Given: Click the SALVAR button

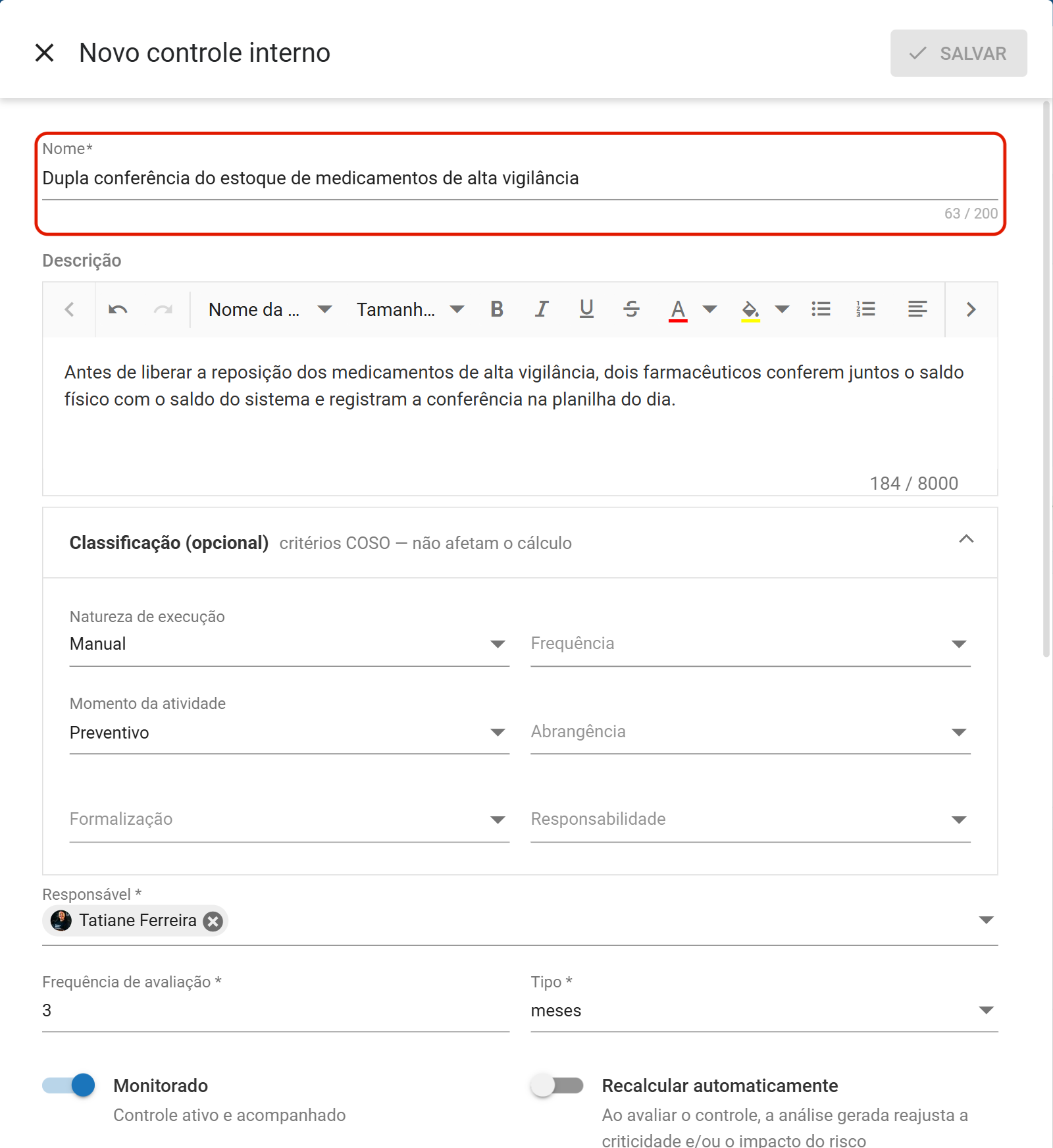Looking at the screenshot, I should [x=958, y=53].
